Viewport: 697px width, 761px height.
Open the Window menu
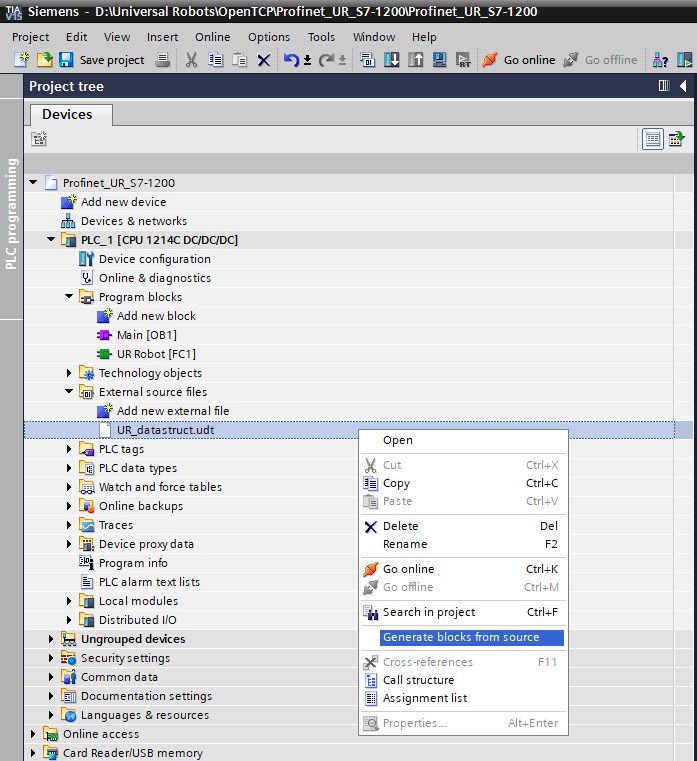(x=374, y=37)
